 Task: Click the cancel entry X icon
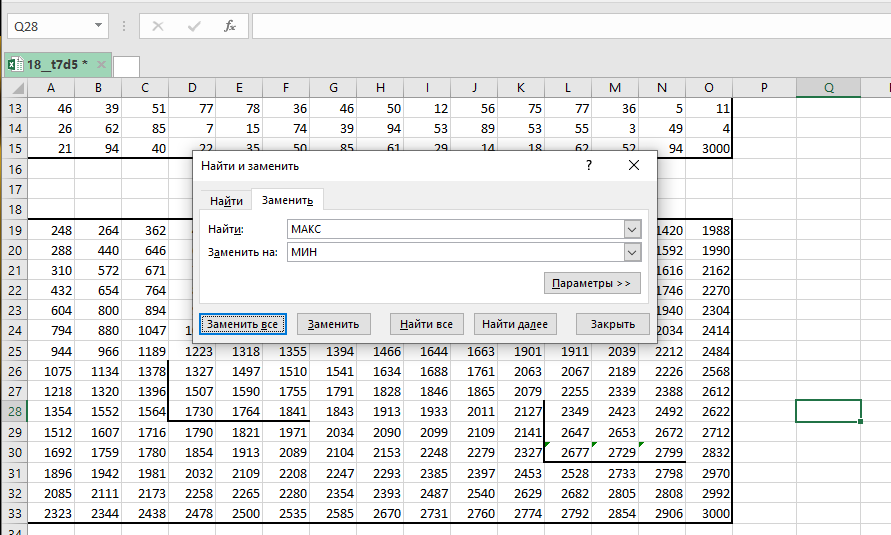[x=158, y=26]
